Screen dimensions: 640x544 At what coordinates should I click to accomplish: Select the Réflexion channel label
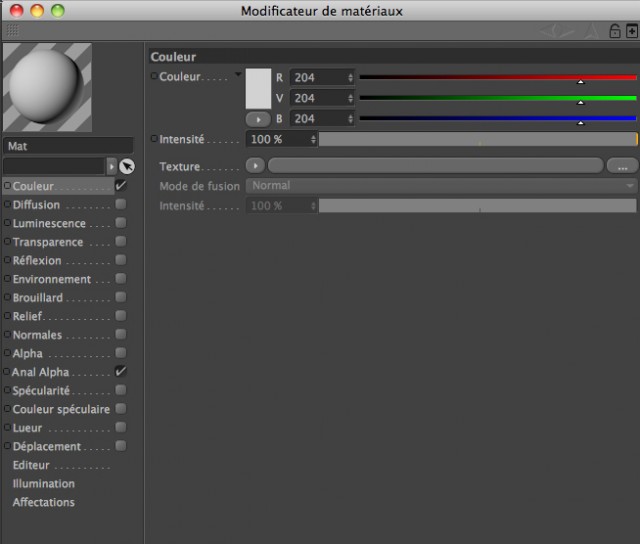pos(37,260)
